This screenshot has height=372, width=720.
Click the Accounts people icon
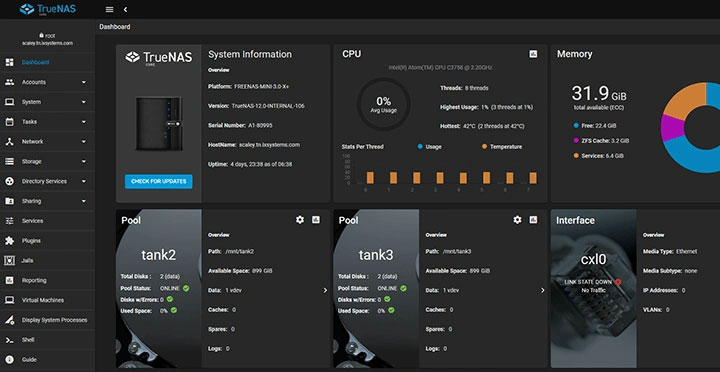pos(9,82)
